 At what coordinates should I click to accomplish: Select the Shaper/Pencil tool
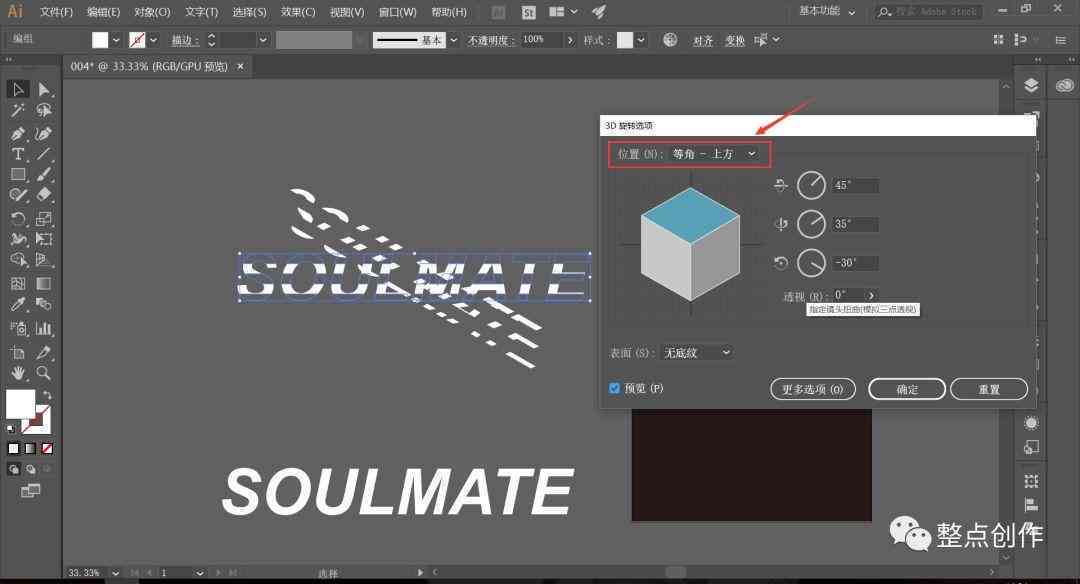pyautogui.click(x=18, y=195)
